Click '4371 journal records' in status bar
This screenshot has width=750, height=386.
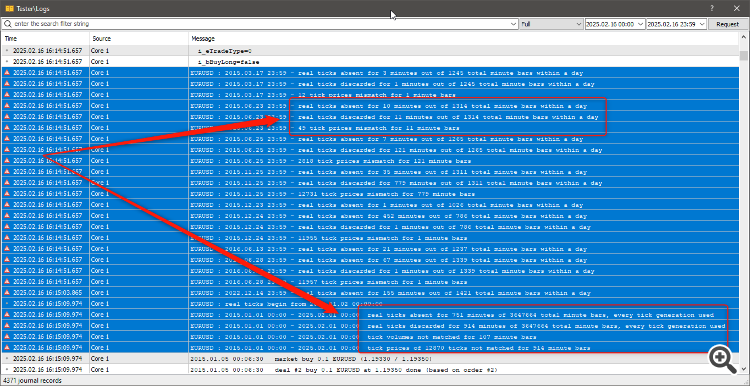[33, 381]
